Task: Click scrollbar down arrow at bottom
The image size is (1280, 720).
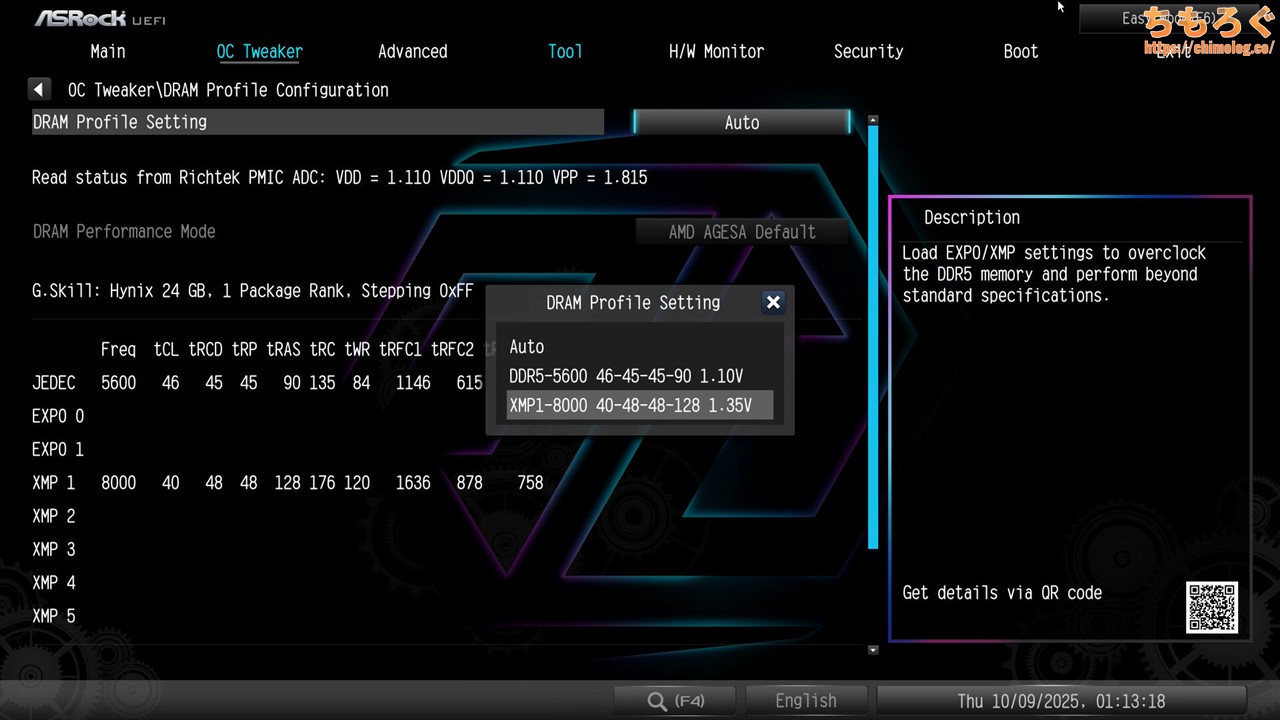Action: pos(873,649)
